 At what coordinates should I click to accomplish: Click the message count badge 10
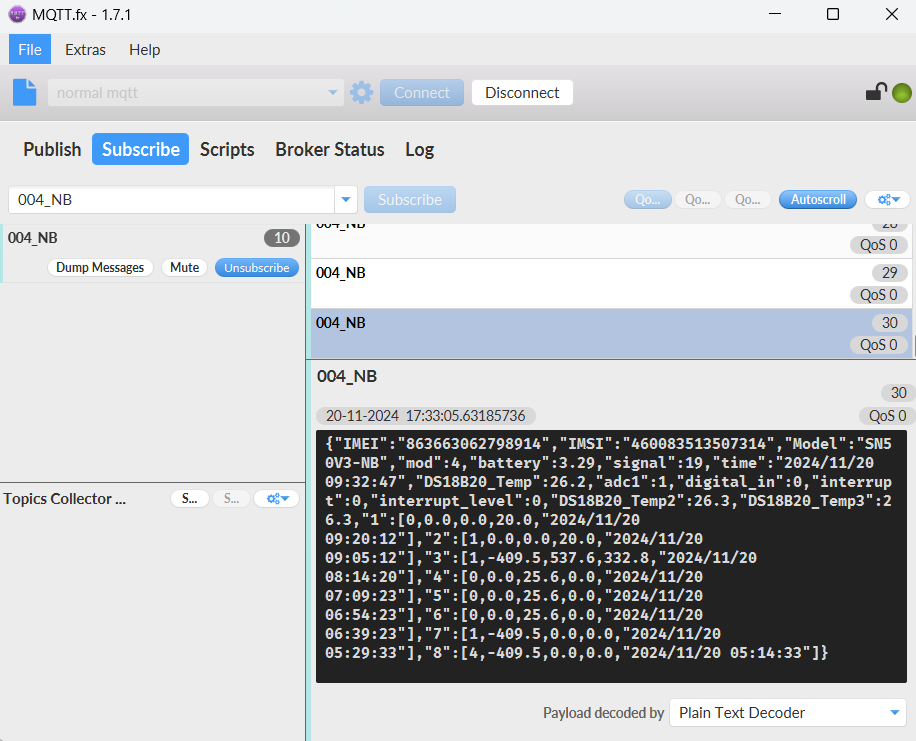(x=282, y=238)
